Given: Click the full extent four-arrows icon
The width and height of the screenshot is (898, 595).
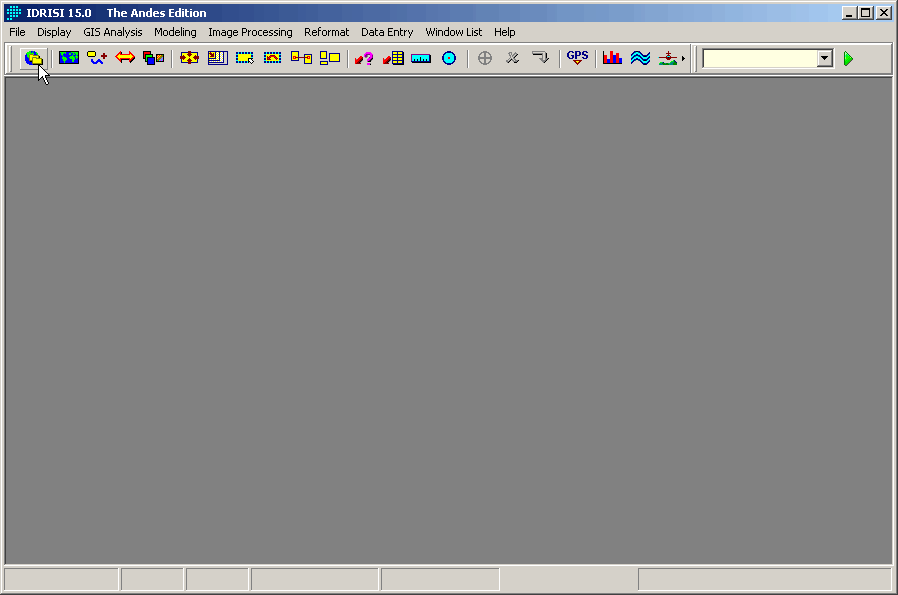Looking at the screenshot, I should [189, 58].
